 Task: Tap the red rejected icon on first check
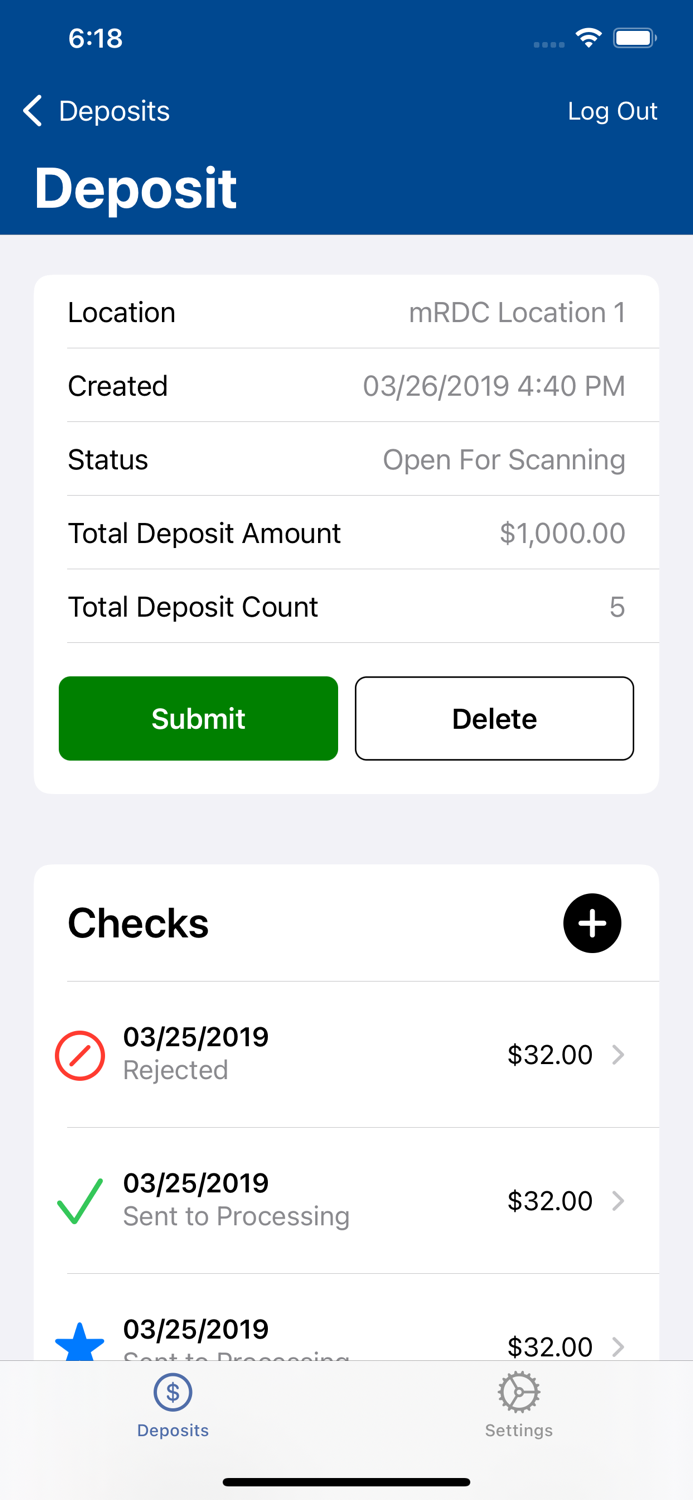tap(80, 1054)
